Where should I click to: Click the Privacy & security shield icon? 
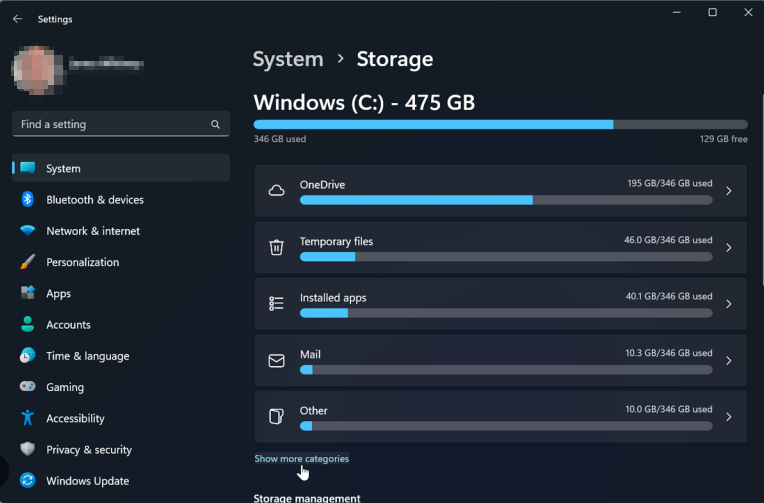pos(28,449)
